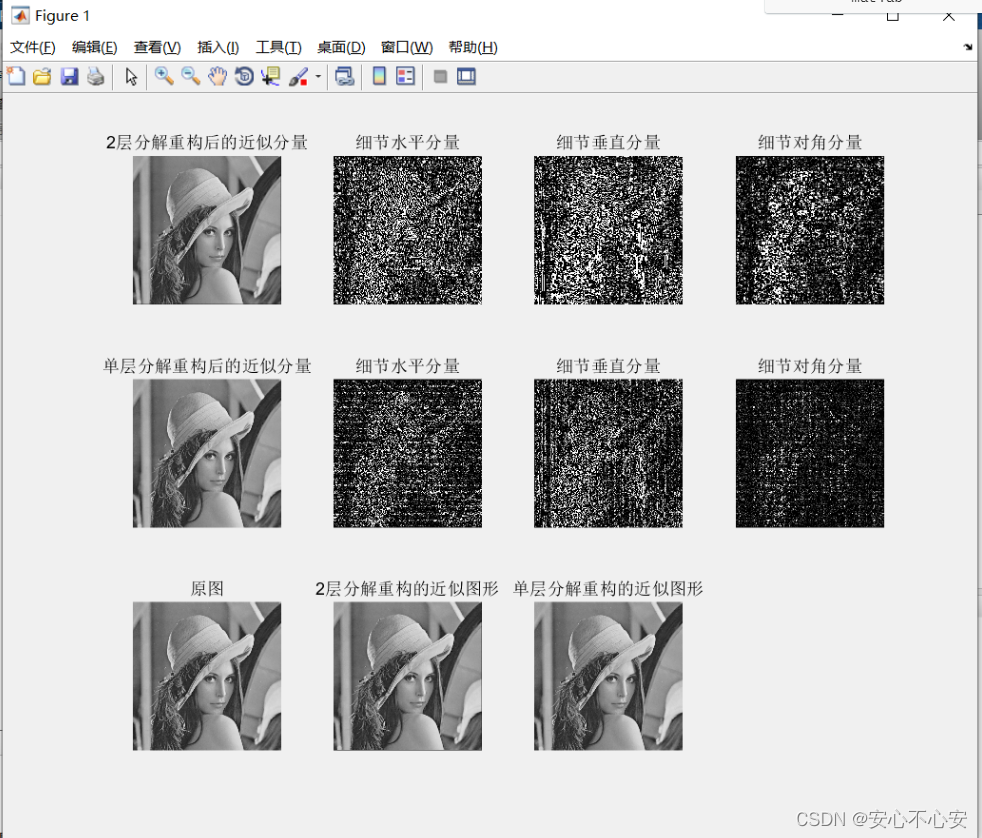This screenshot has width=982, height=838.
Task: Open the 桌面(D) menu
Action: pyautogui.click(x=341, y=48)
